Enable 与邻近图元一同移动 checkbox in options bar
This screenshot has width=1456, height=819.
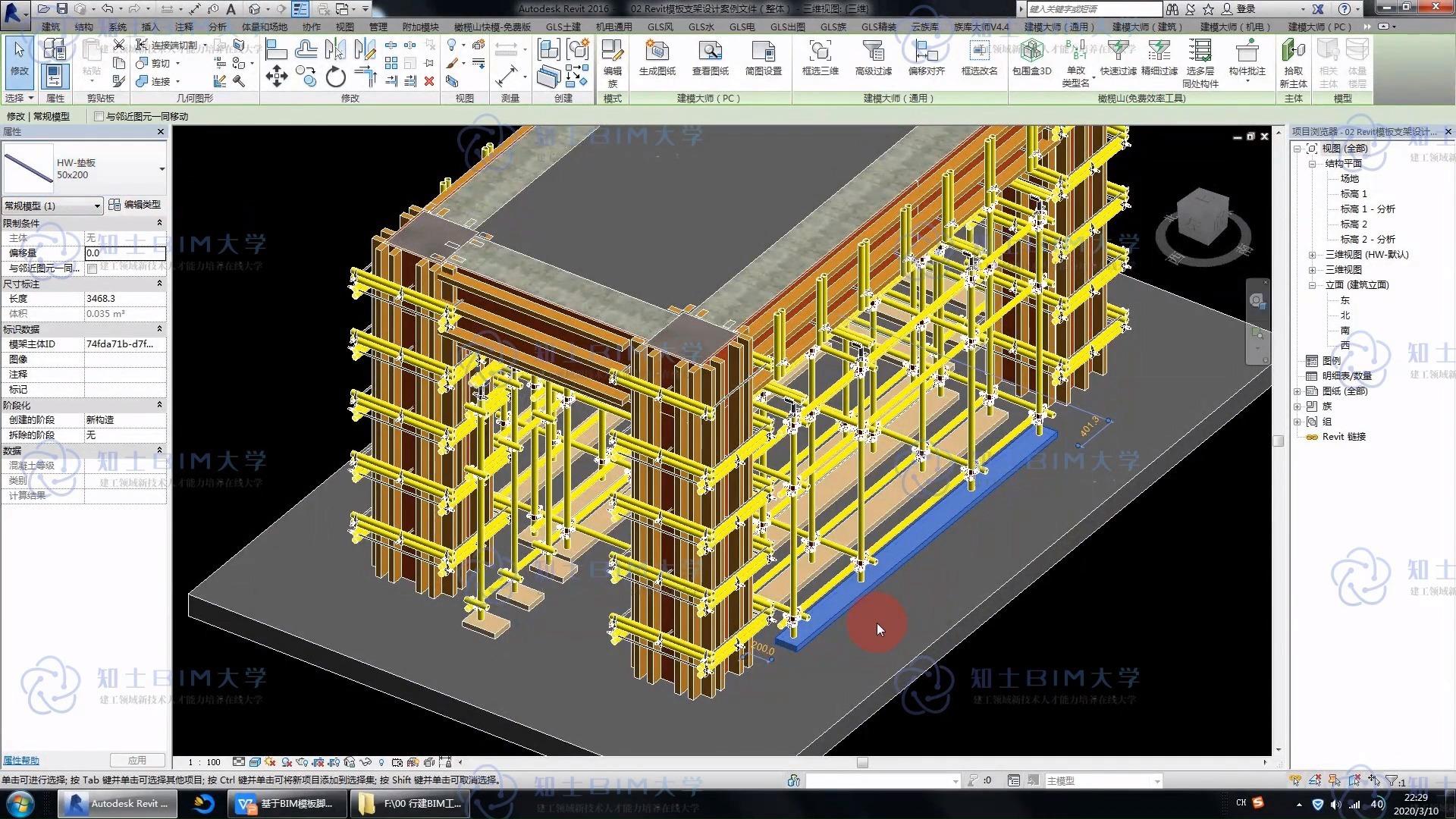(x=99, y=116)
